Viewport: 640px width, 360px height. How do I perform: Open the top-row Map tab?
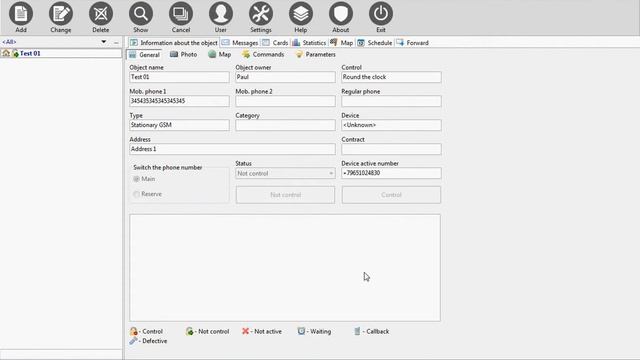tap(342, 42)
